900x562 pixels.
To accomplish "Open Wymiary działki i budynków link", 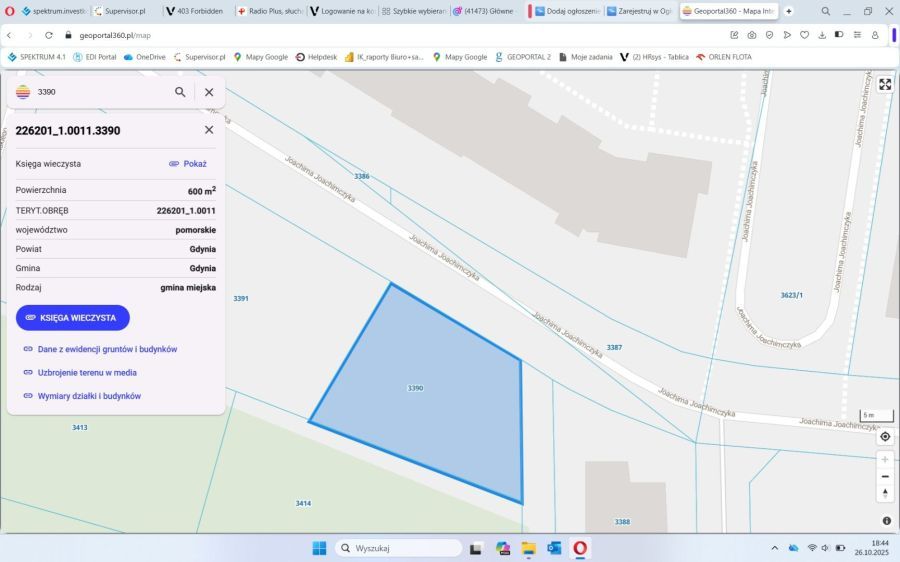I will point(82,396).
